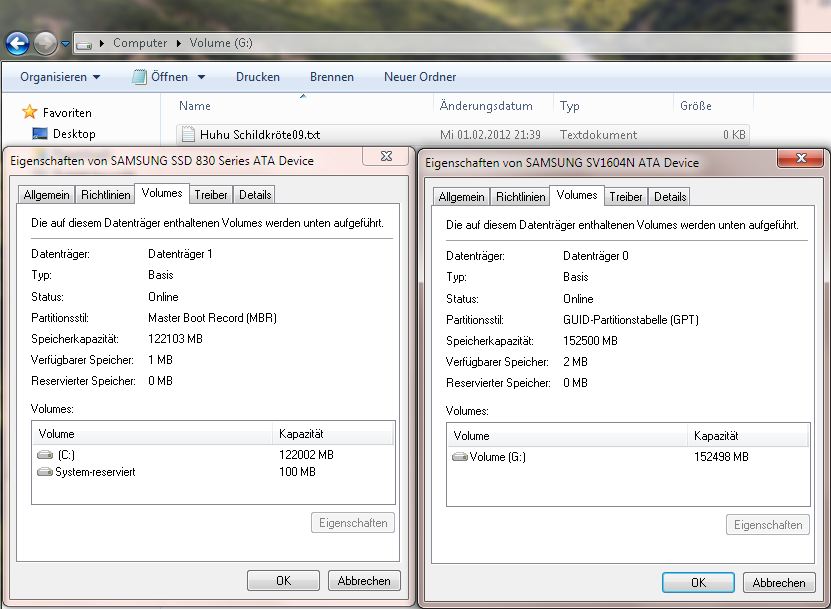The height and width of the screenshot is (609, 831).
Task: Click Eigenschaften button in SV1604N dialog
Action: click(768, 525)
